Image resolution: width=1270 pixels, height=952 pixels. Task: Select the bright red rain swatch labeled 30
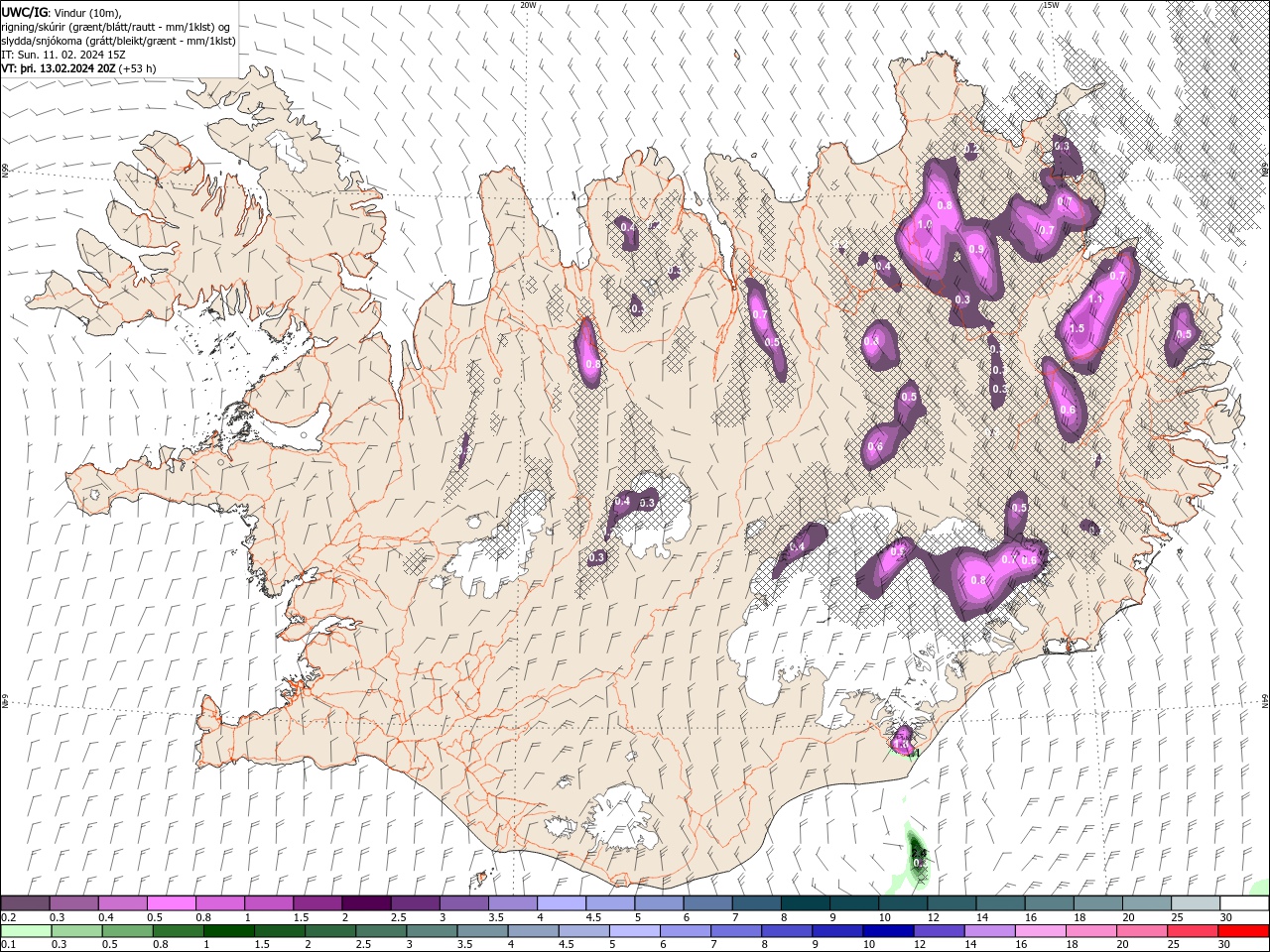tap(1242, 931)
